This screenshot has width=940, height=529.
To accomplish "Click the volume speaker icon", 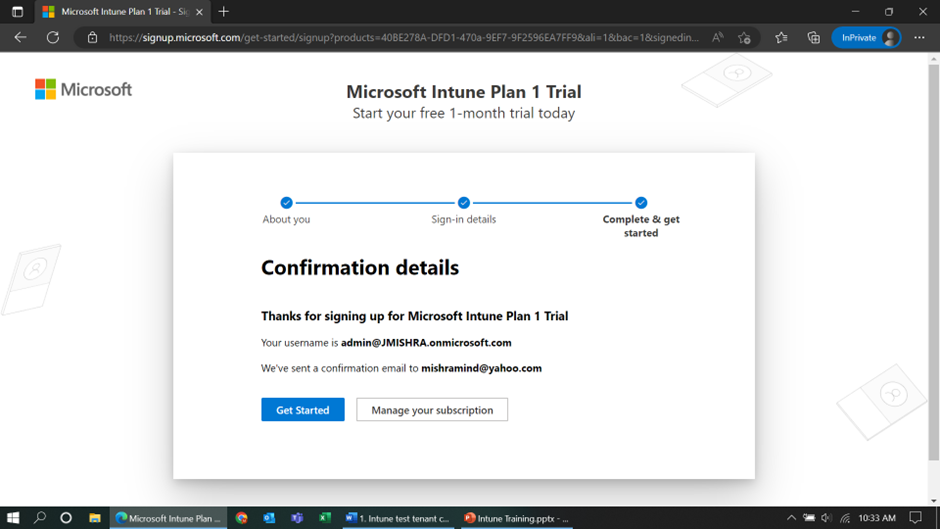I will click(x=827, y=518).
